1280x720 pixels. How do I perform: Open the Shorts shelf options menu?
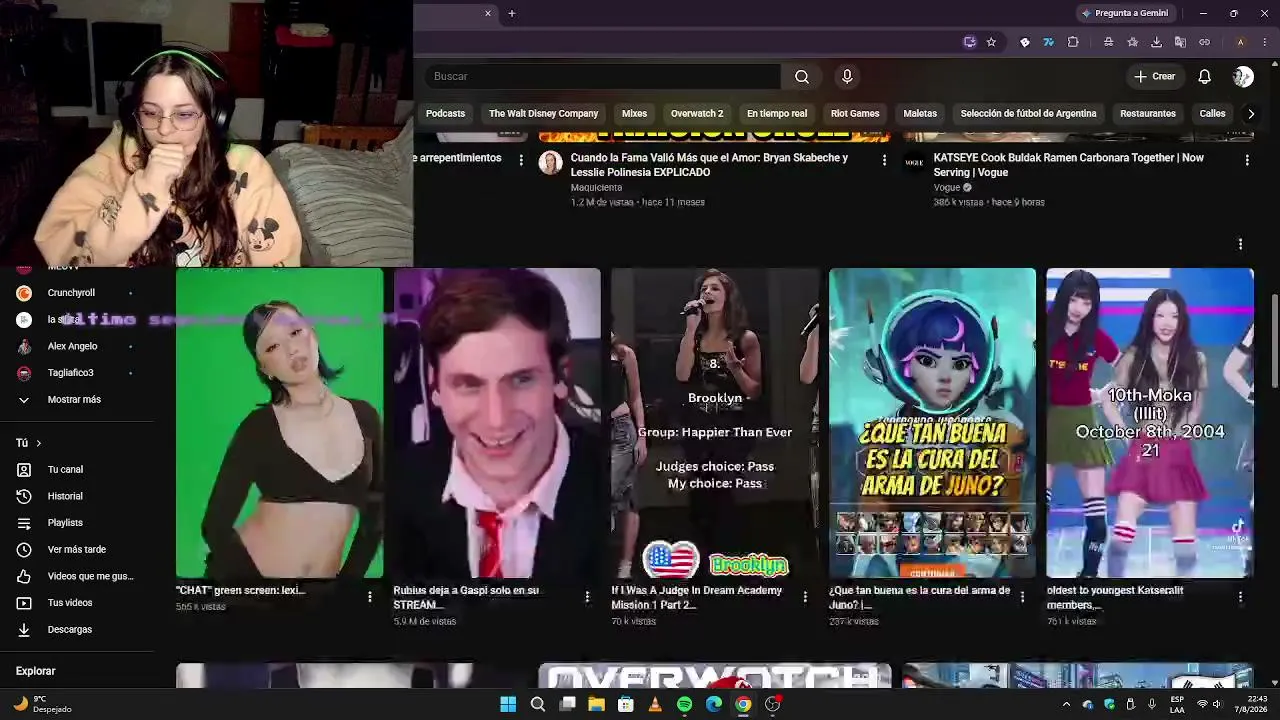click(1240, 244)
